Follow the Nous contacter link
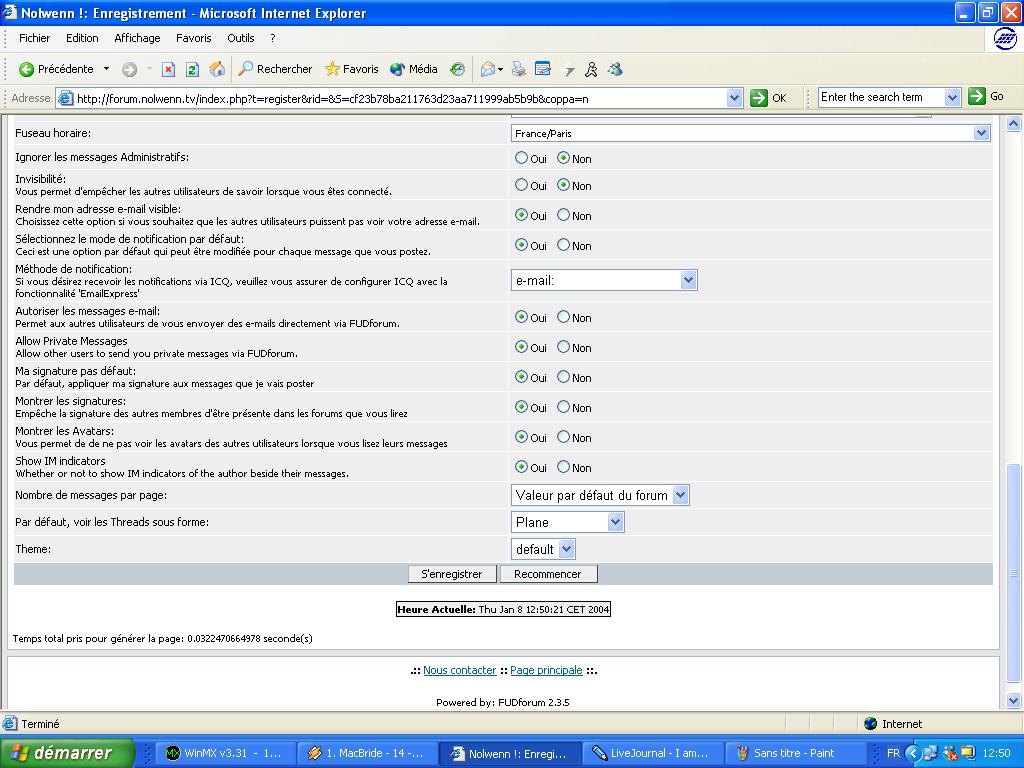 pos(459,670)
